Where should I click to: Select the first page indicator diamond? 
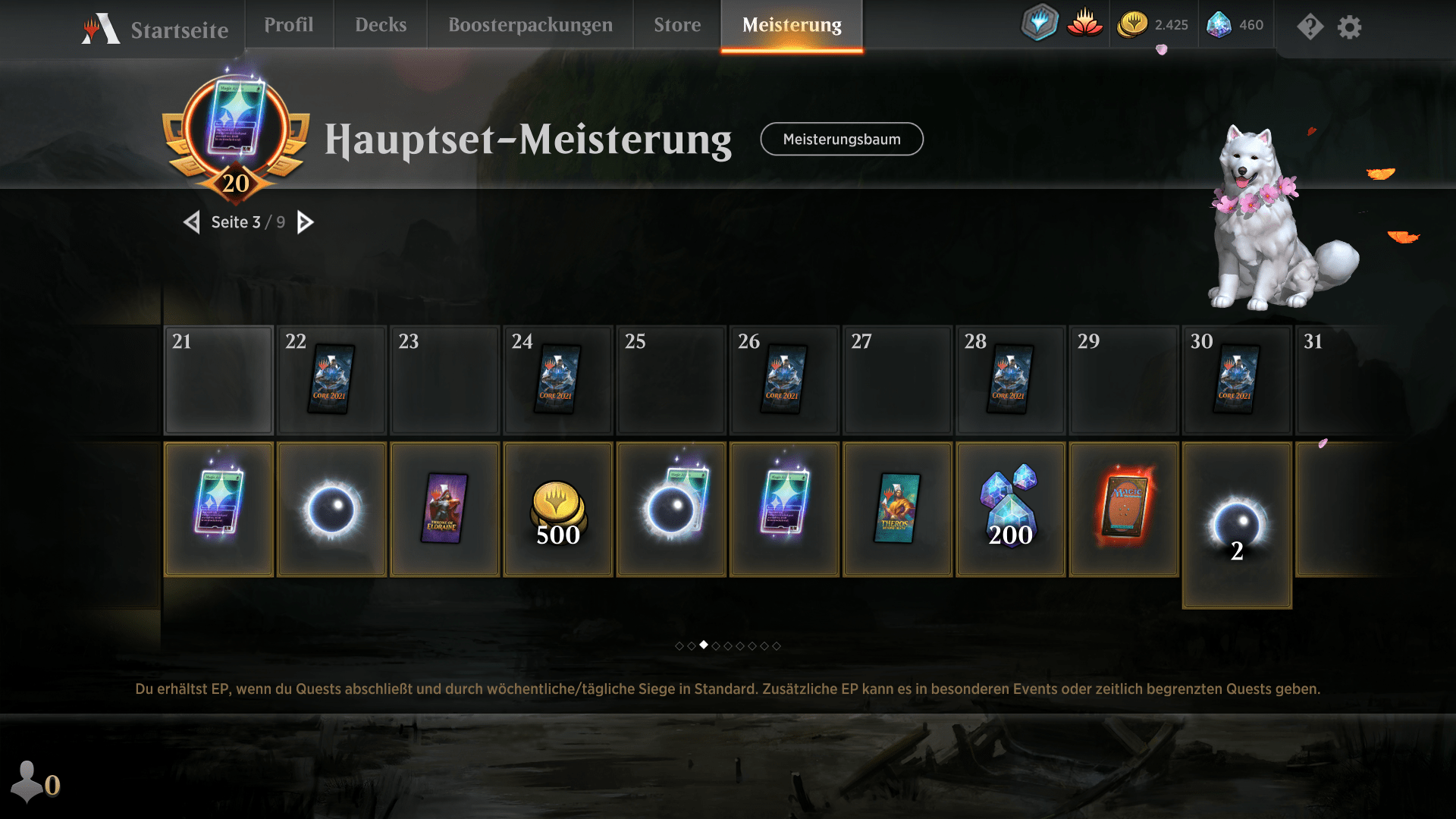679,646
